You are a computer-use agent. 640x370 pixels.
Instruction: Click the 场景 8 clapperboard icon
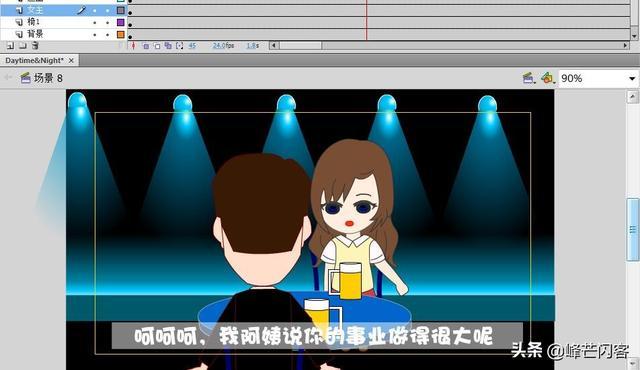coord(25,78)
